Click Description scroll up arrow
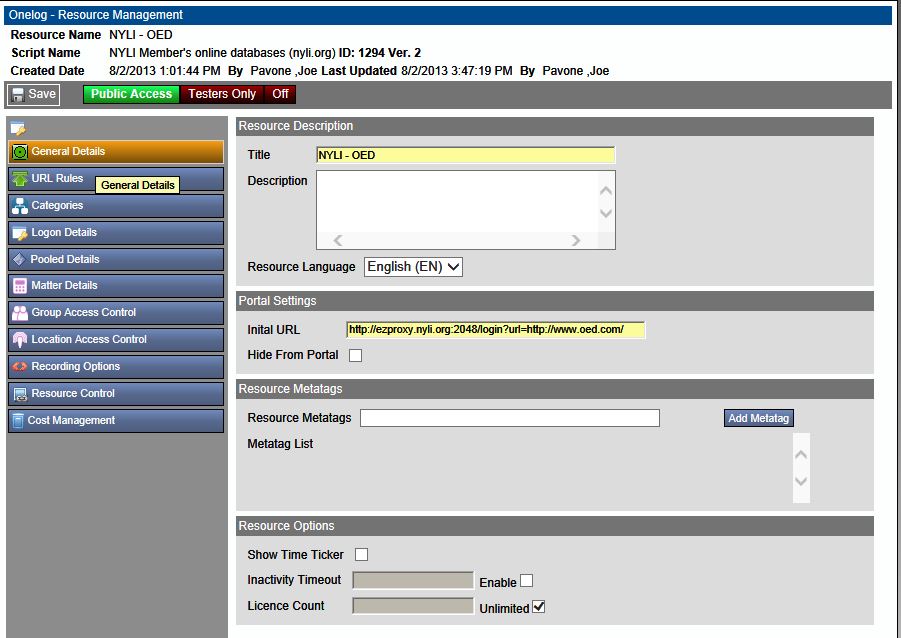The image size is (901, 638). (x=606, y=191)
